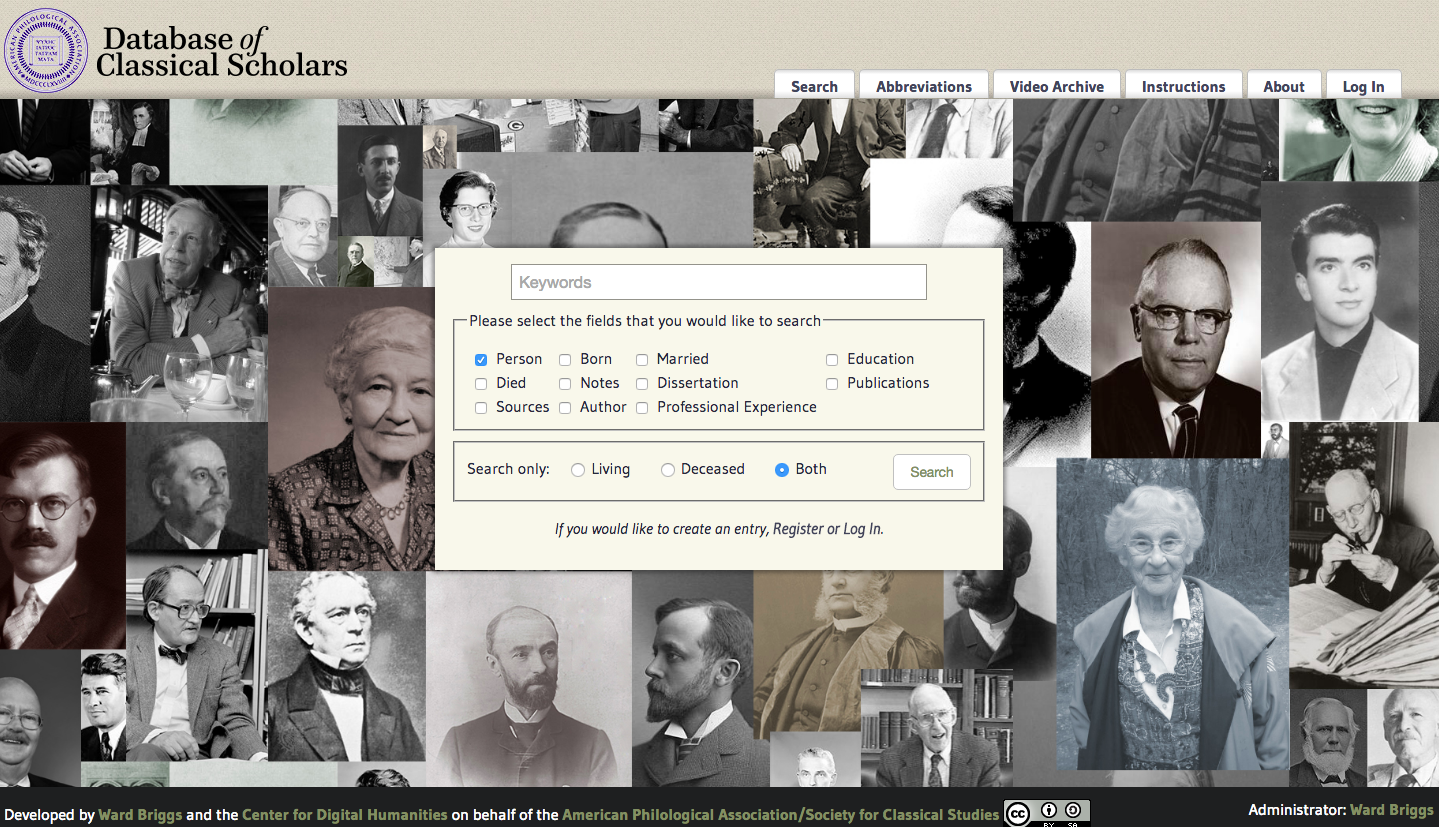Focus the Keywords search field
1439x827 pixels.
(719, 282)
